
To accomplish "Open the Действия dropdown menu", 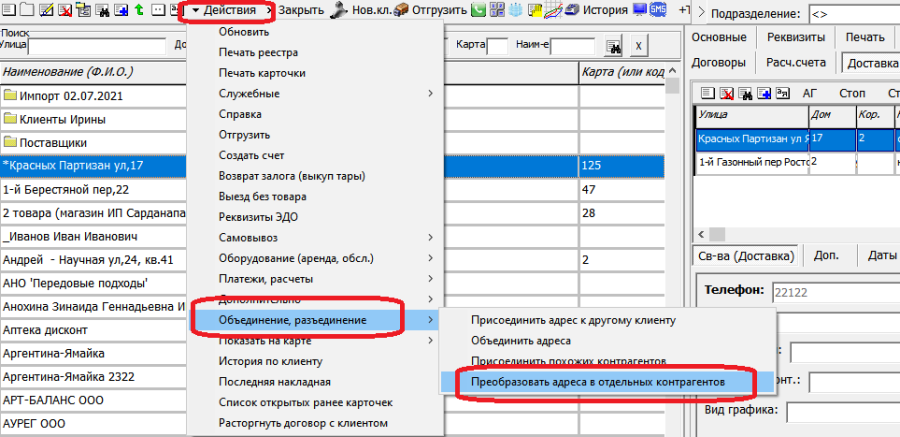I will 229,10.
